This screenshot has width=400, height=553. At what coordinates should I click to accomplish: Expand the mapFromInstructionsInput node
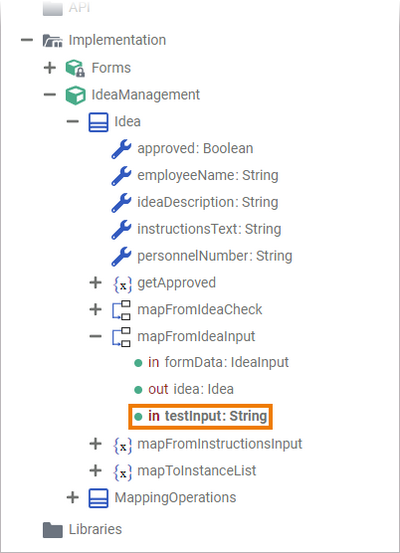pyautogui.click(x=95, y=444)
